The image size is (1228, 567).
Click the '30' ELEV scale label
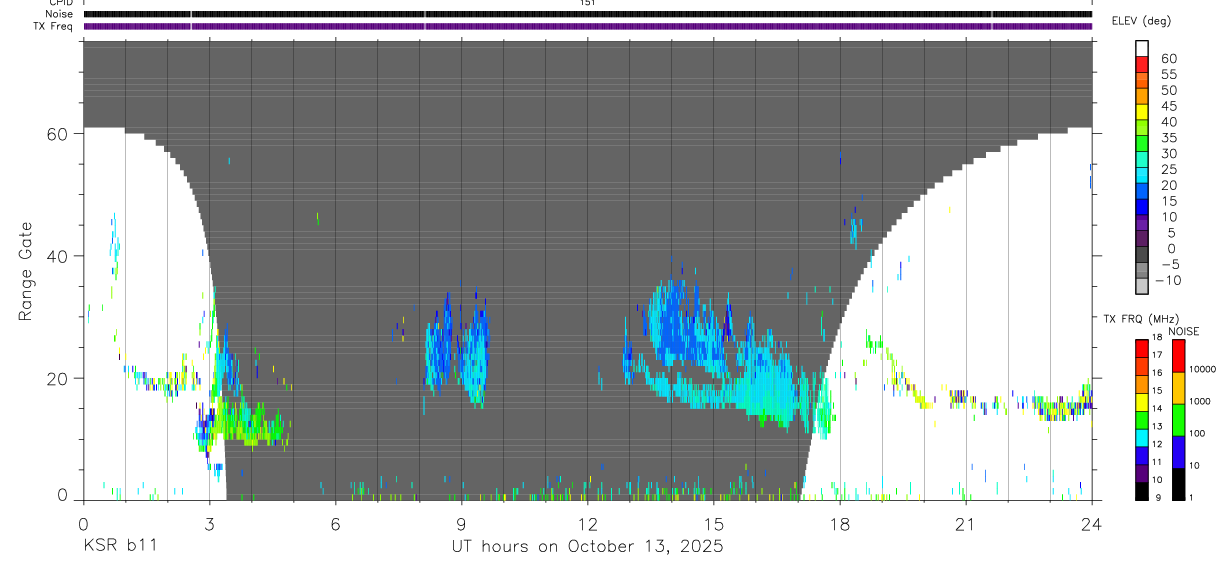(1169, 154)
